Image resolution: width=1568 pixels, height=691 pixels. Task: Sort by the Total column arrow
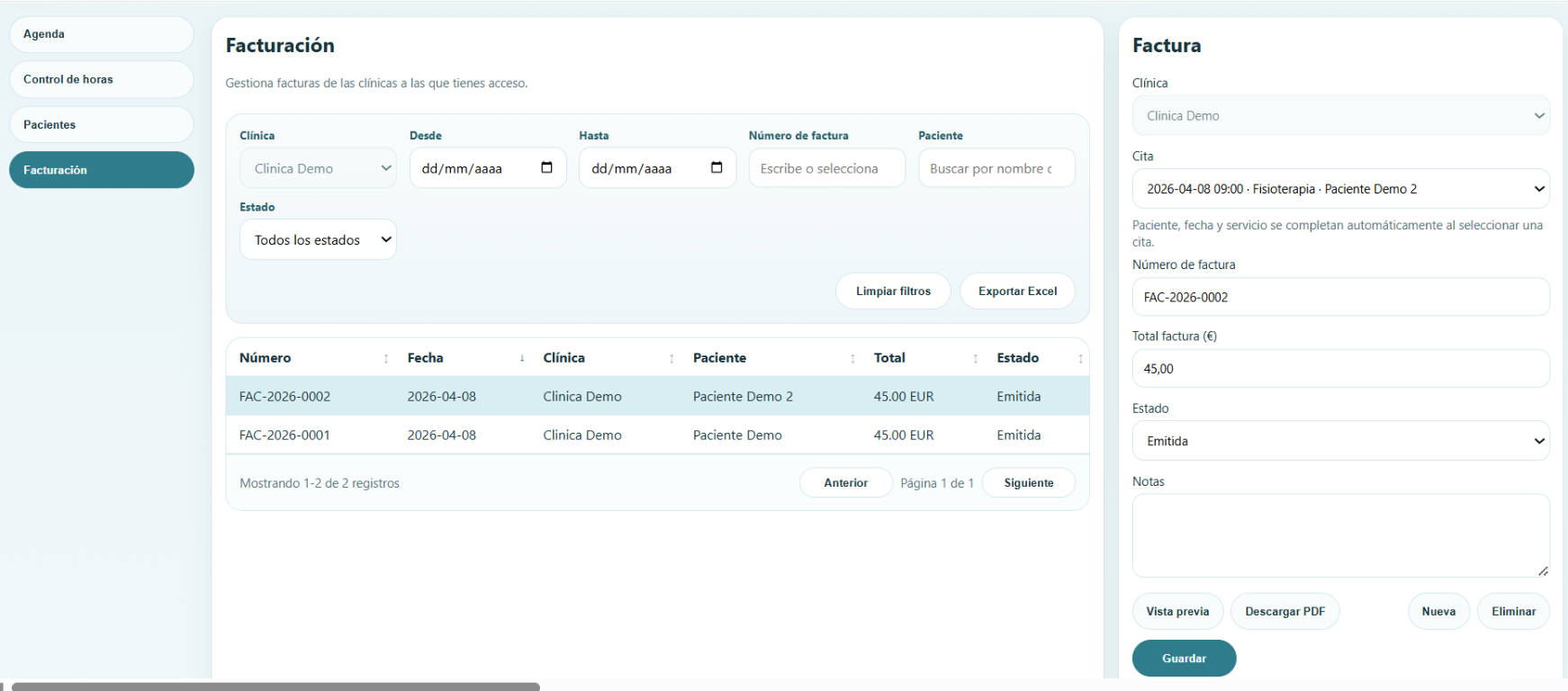976,359
